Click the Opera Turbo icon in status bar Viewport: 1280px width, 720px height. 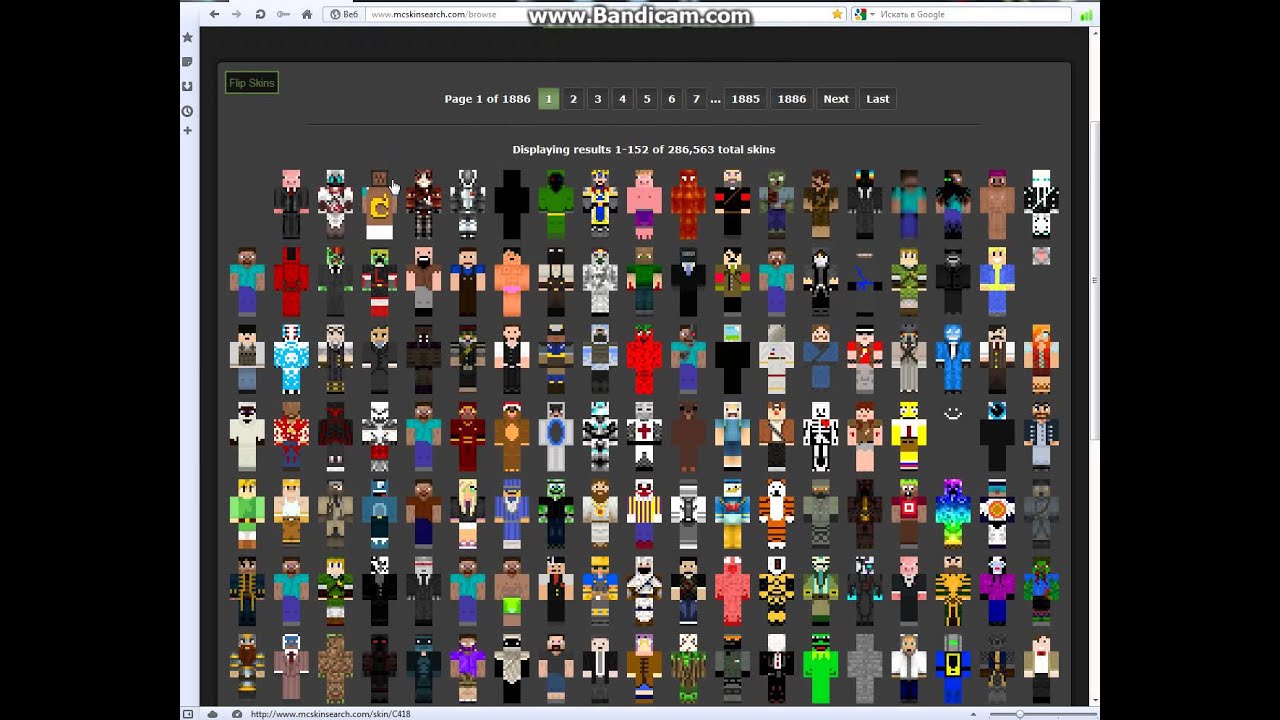pos(237,714)
